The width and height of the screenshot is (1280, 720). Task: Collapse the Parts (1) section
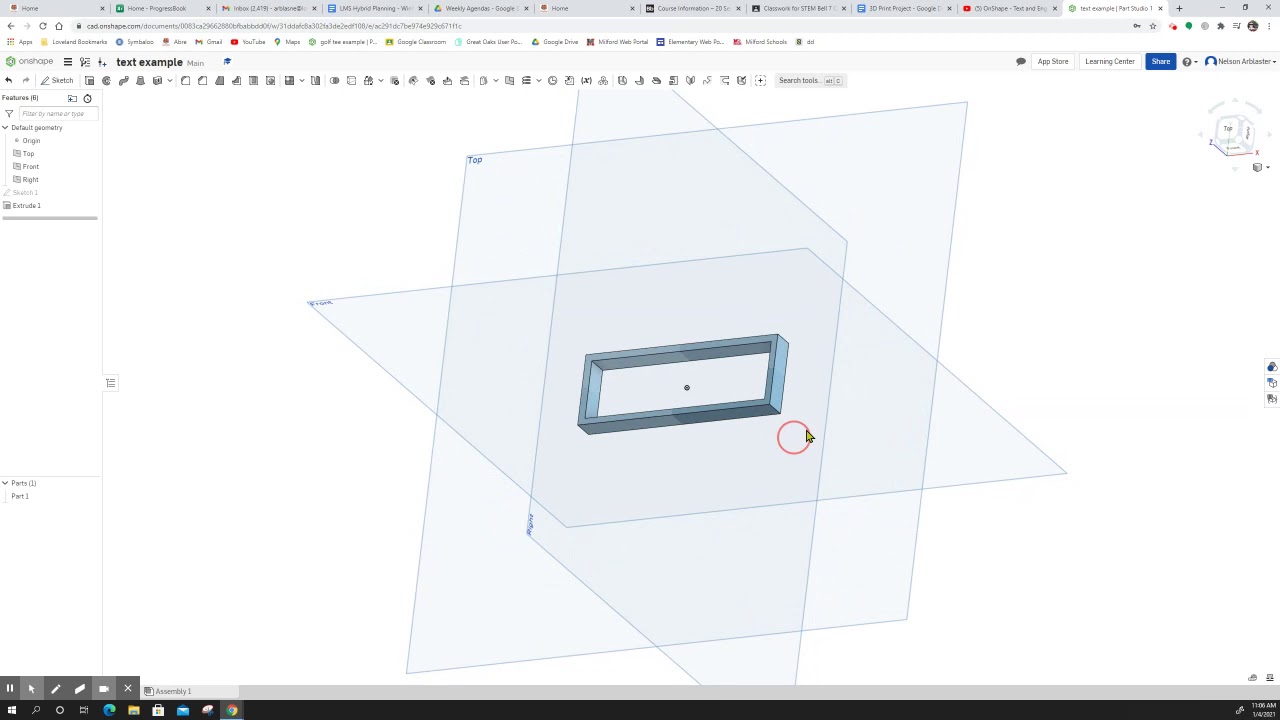pos(5,484)
